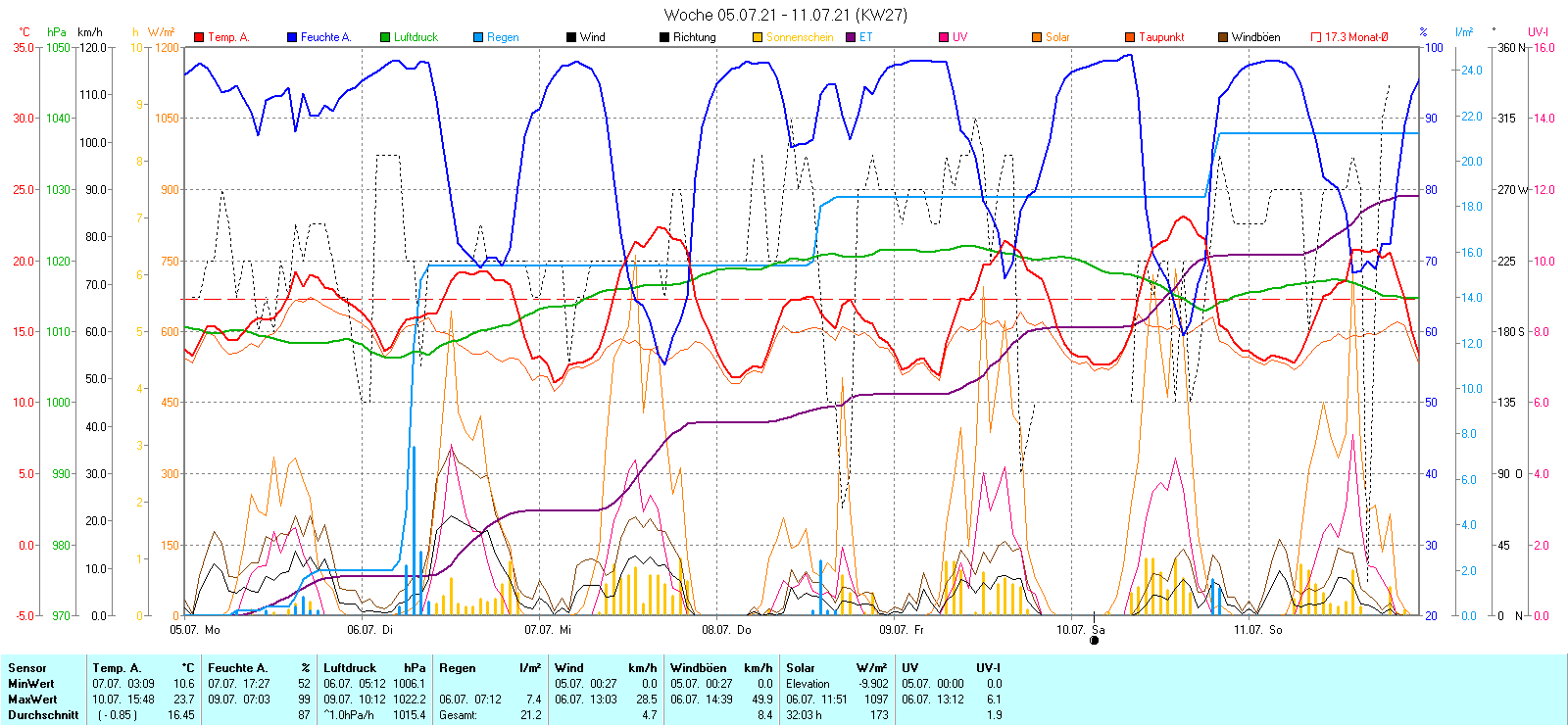Click the timestamp 06.07. 14:39
The image size is (1568, 725).
coord(702,700)
